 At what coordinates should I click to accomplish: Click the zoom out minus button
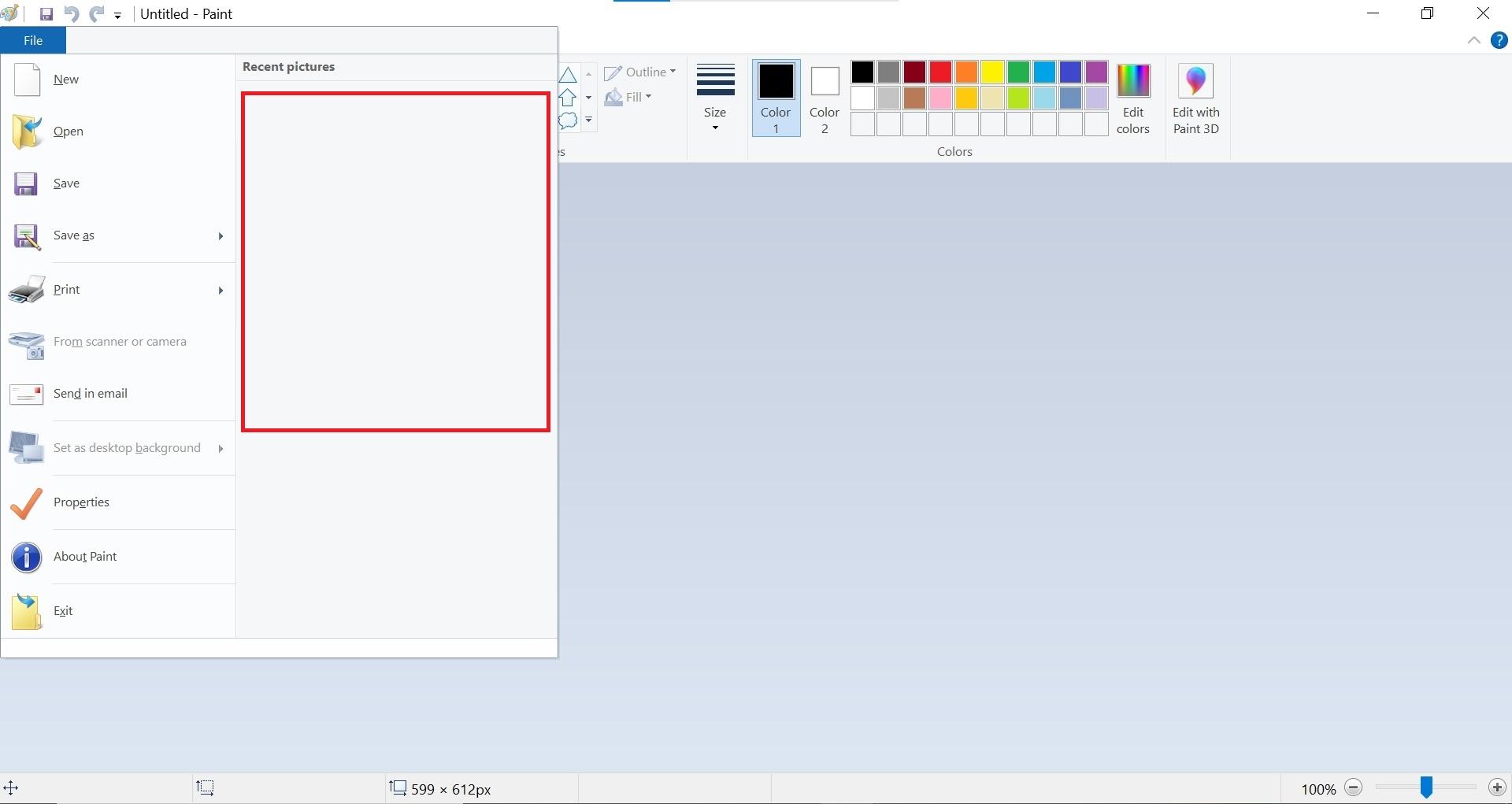click(x=1353, y=787)
